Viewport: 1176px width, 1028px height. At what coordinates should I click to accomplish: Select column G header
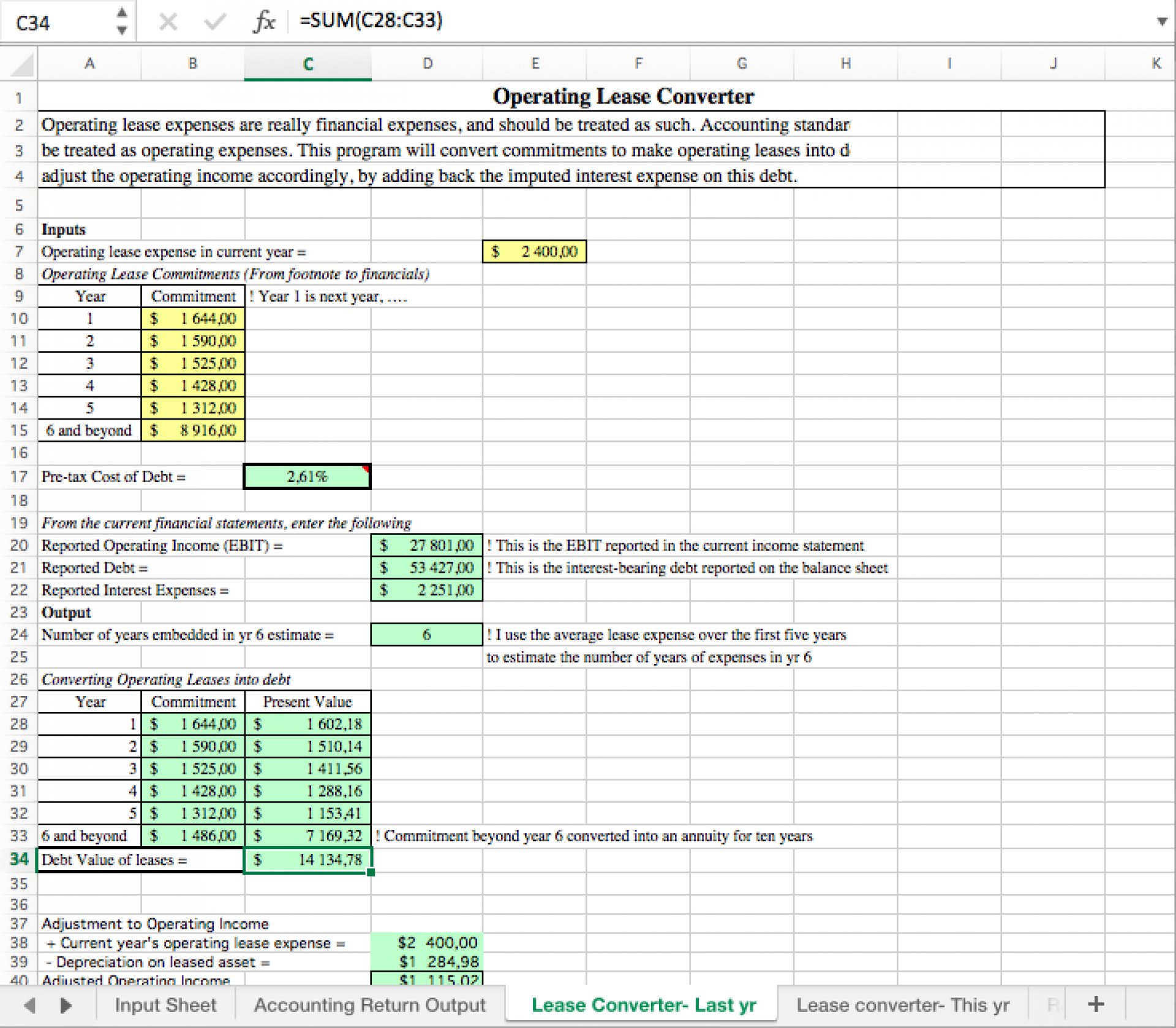click(742, 64)
